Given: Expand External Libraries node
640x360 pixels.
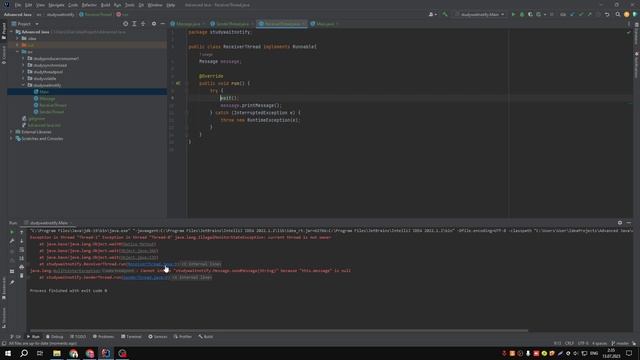Looking at the screenshot, I should 11,132.
